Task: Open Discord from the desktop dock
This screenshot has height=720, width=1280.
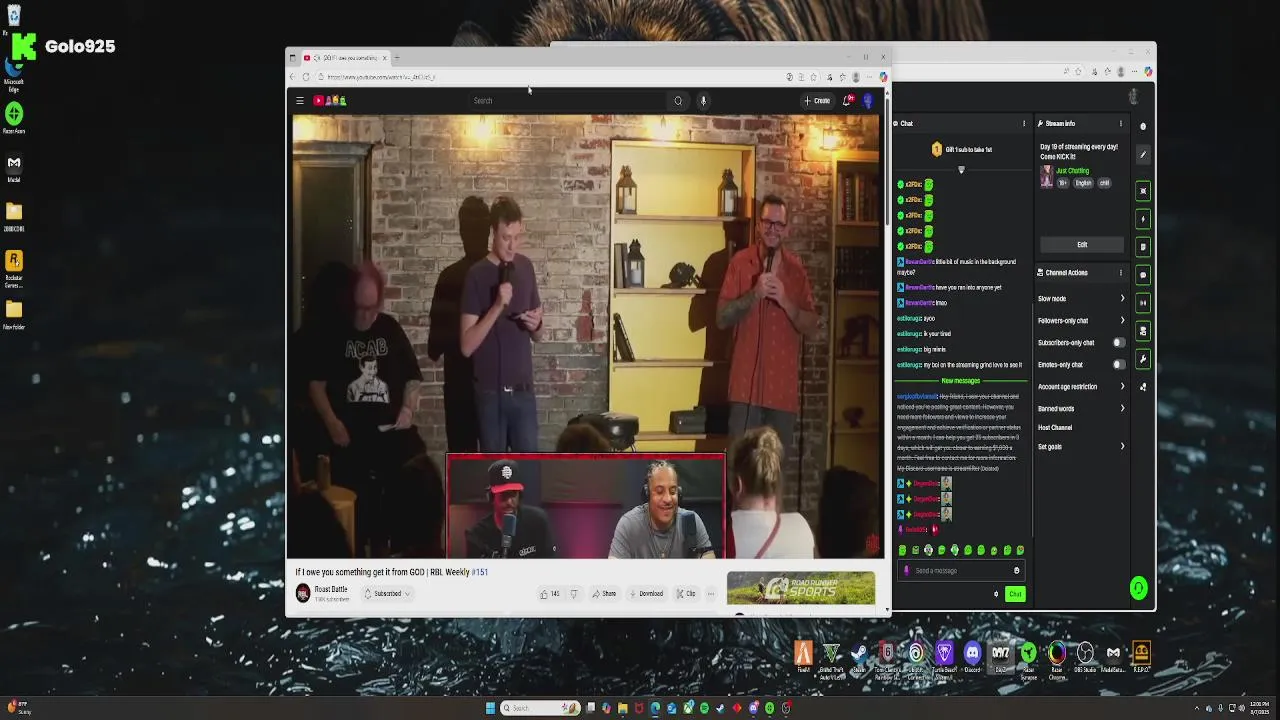Action: pyautogui.click(x=972, y=657)
